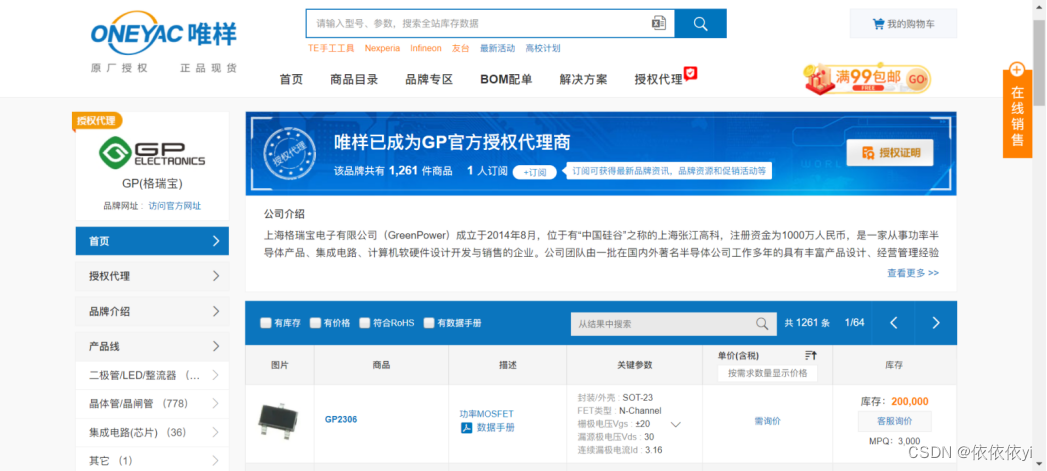The width and height of the screenshot is (1047, 471).
Task: Click the GP Electronics brand logo
Action: [152, 153]
